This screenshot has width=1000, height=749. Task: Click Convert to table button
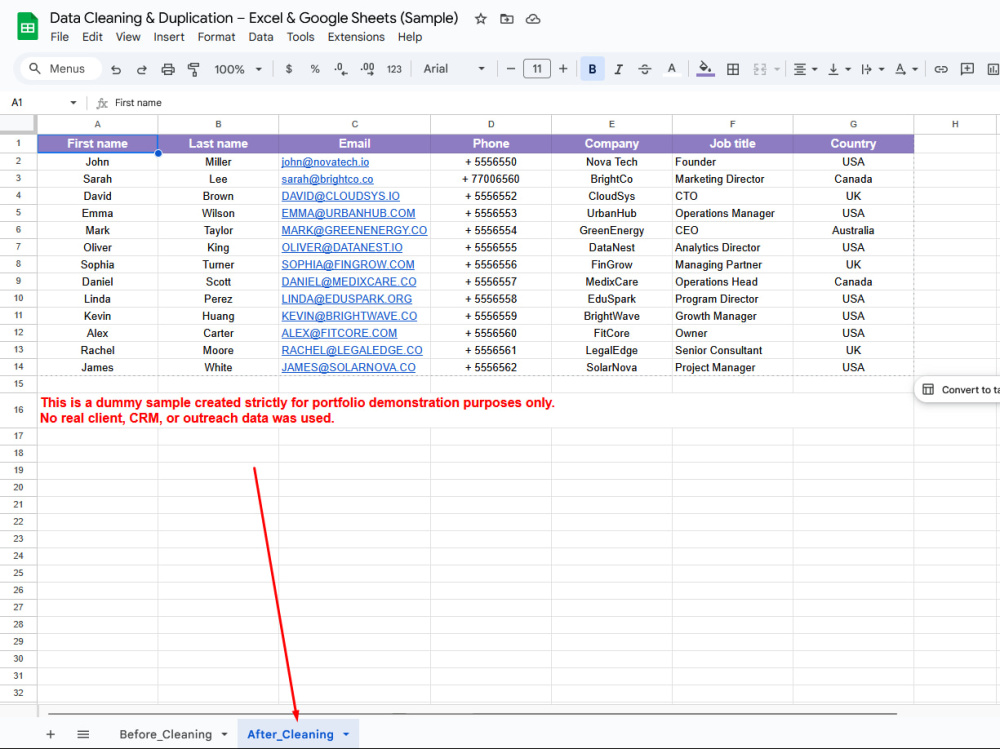tap(958, 390)
